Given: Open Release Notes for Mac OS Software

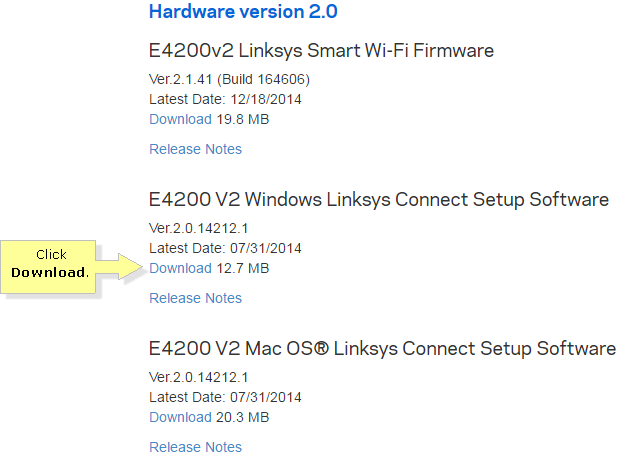Looking at the screenshot, I should pyautogui.click(x=195, y=447).
